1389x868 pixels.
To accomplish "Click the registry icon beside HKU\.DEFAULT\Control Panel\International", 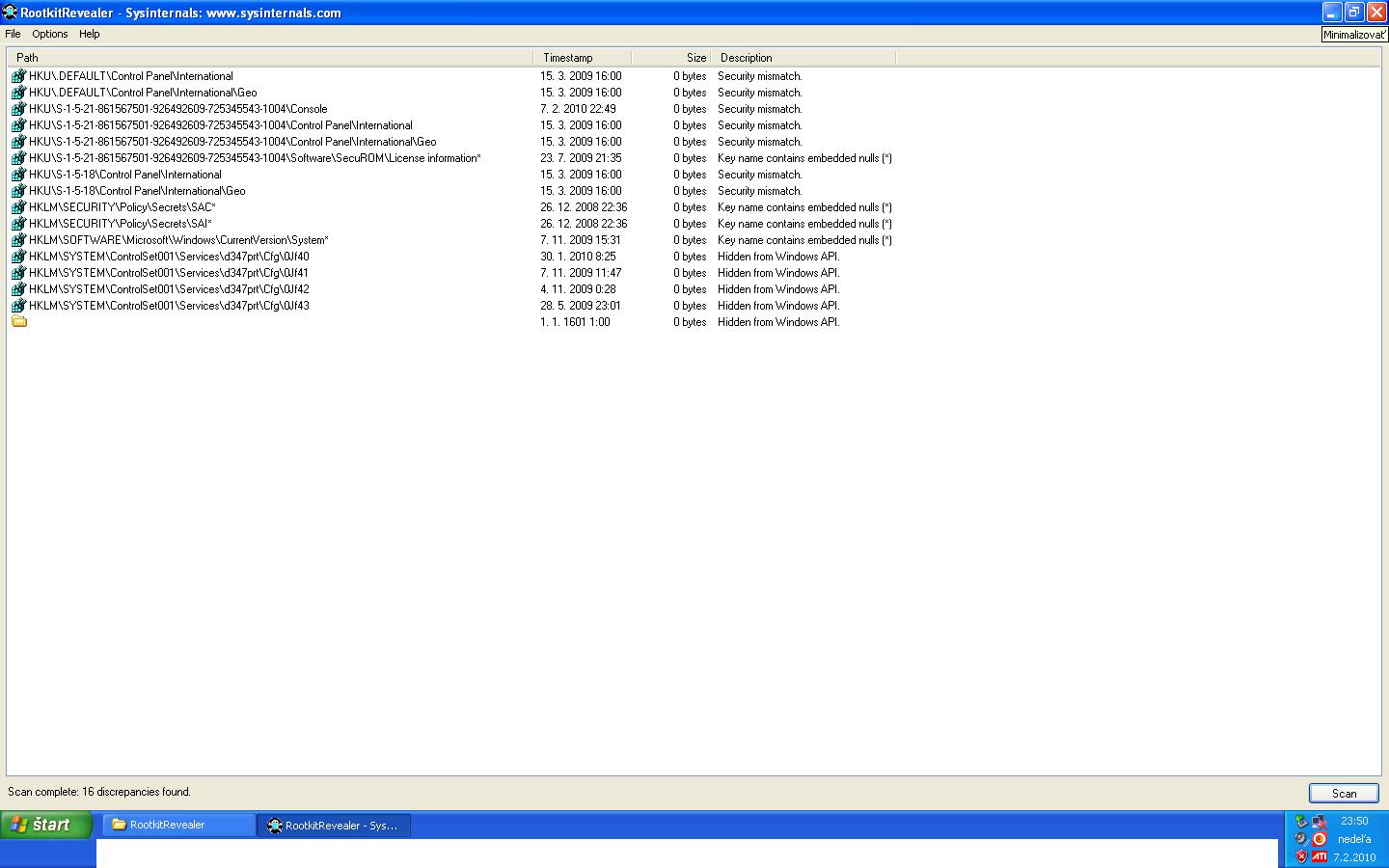I will pos(18,76).
